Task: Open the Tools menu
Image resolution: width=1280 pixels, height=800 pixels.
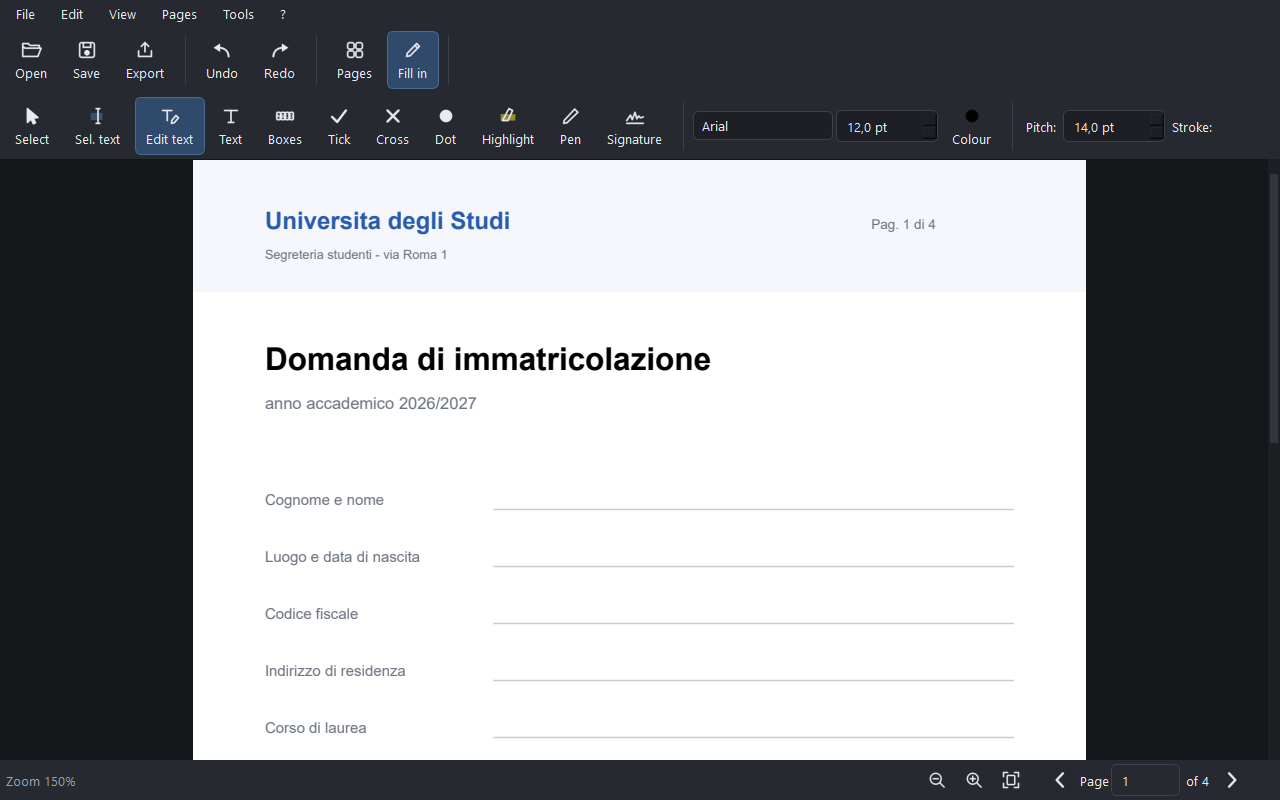Action: [238, 14]
